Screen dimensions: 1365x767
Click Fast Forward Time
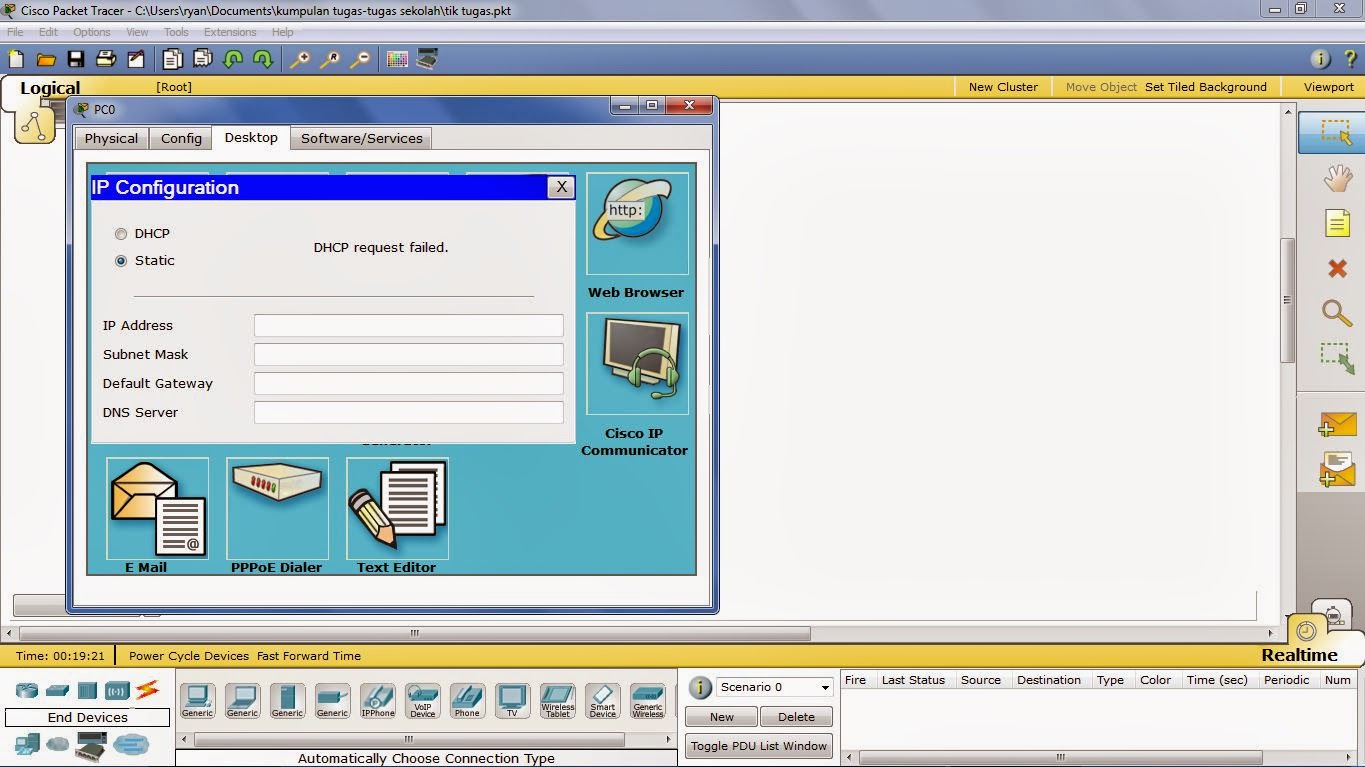click(x=309, y=656)
